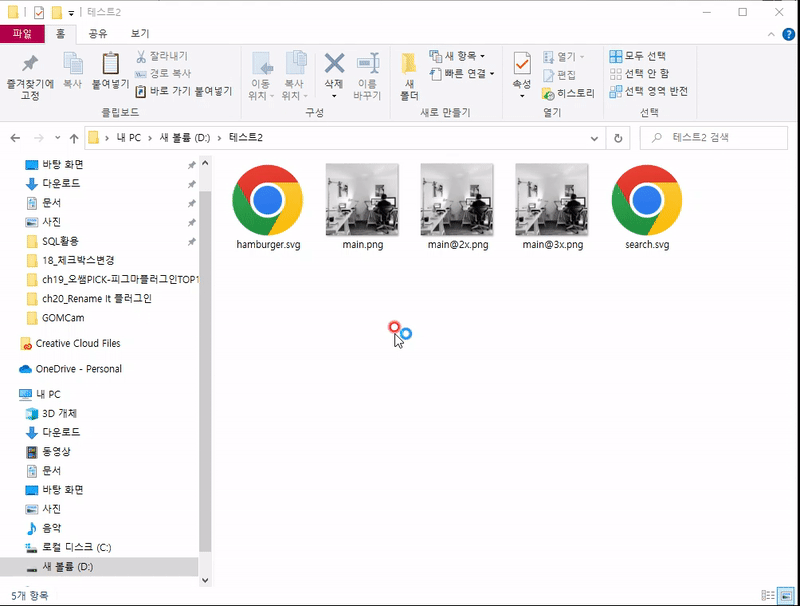Click Cut (잘라내기) scissors icon
This screenshot has width=800, height=606.
click(x=141, y=56)
